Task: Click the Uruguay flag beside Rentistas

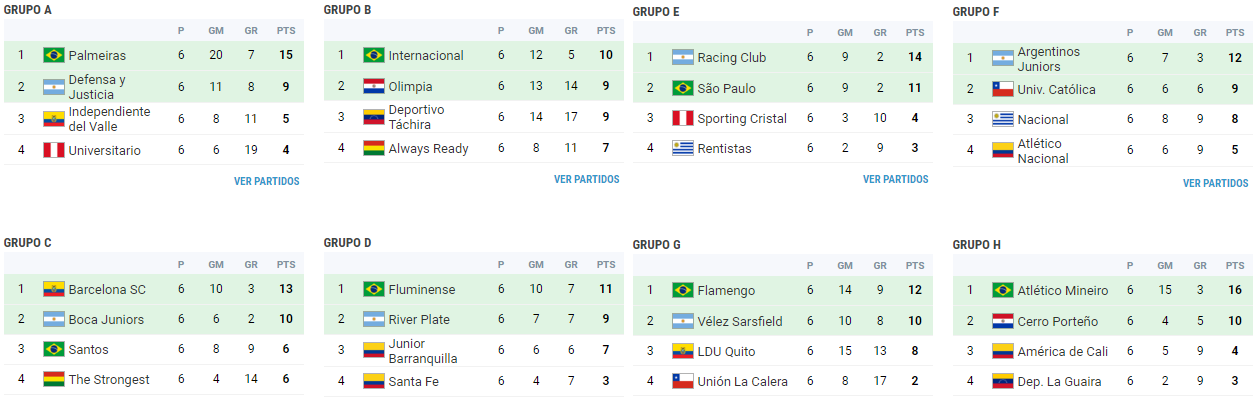Action: (683, 148)
